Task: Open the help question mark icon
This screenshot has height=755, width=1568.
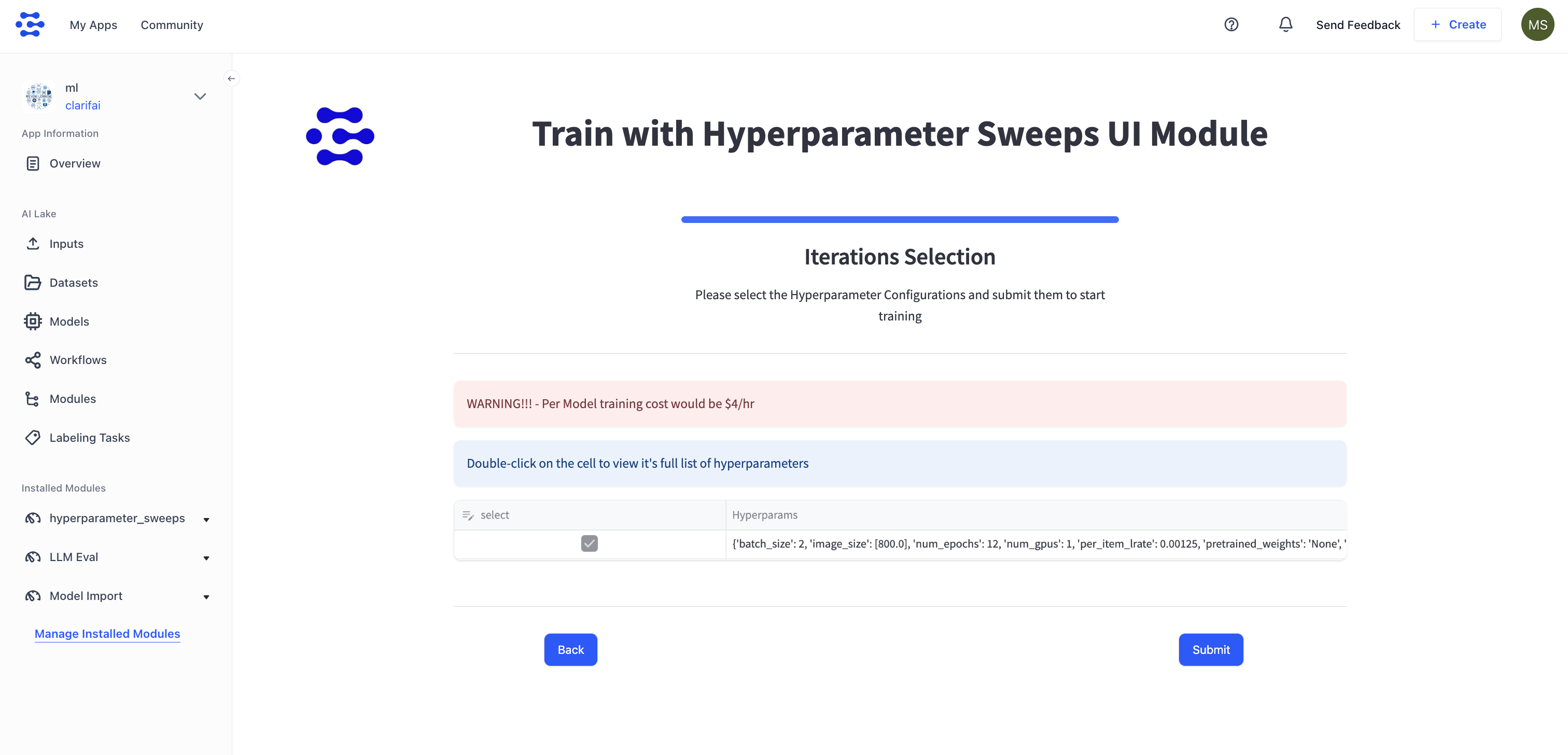Action: click(1231, 25)
